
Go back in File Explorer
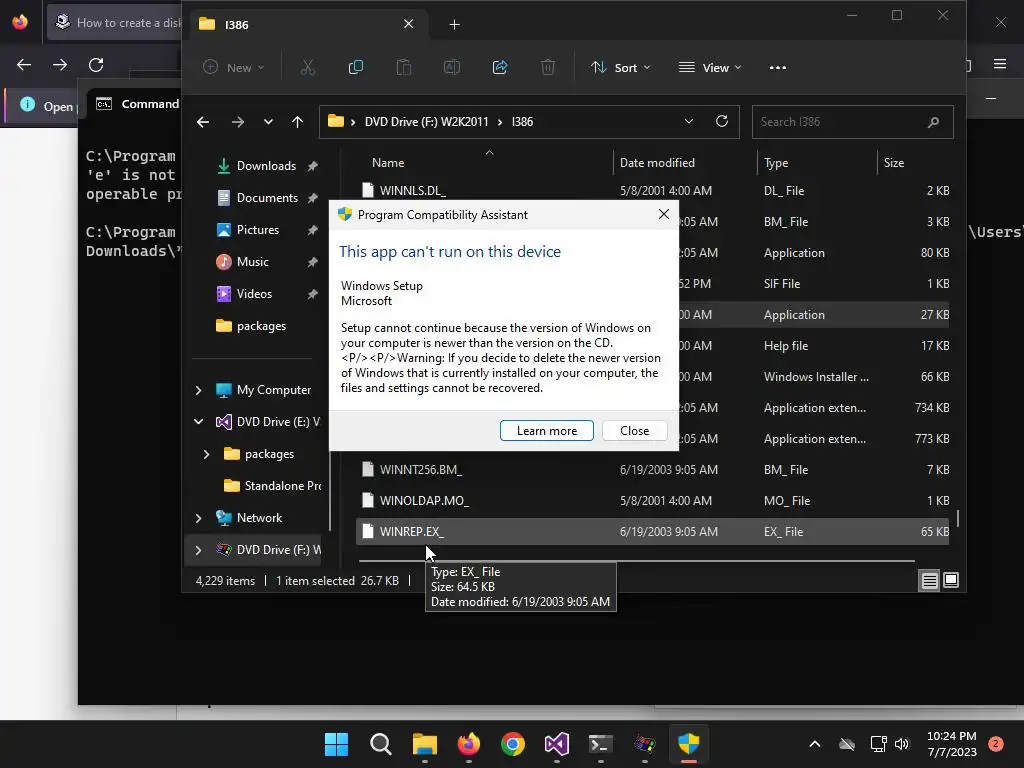point(203,122)
